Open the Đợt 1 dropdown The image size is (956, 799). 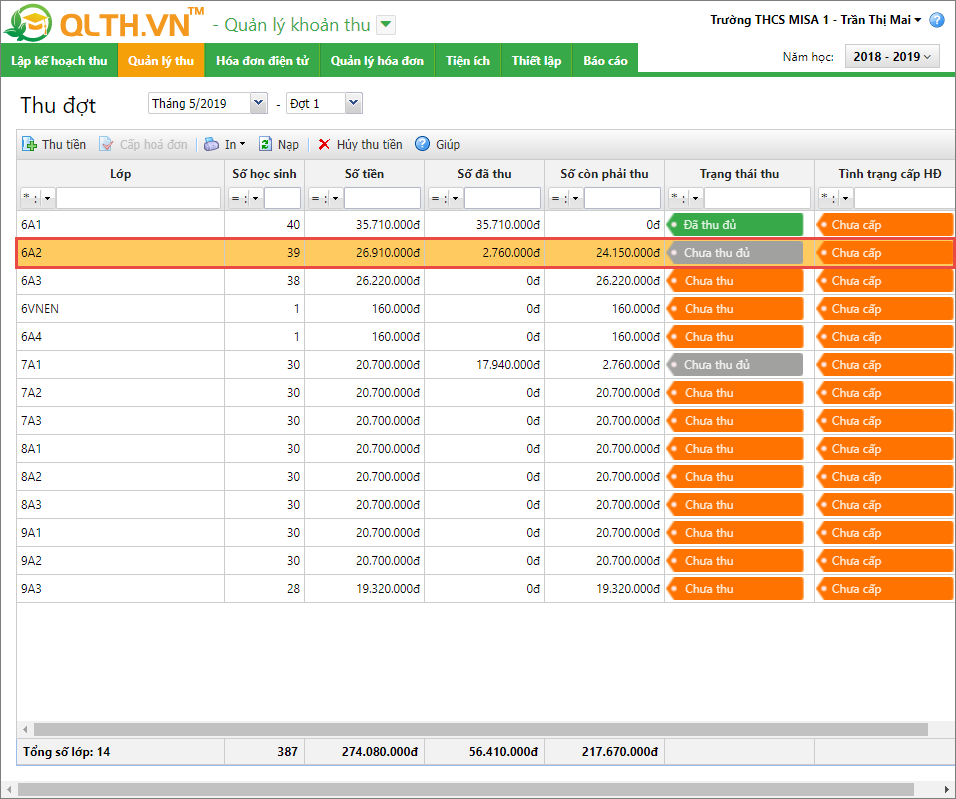(x=353, y=103)
